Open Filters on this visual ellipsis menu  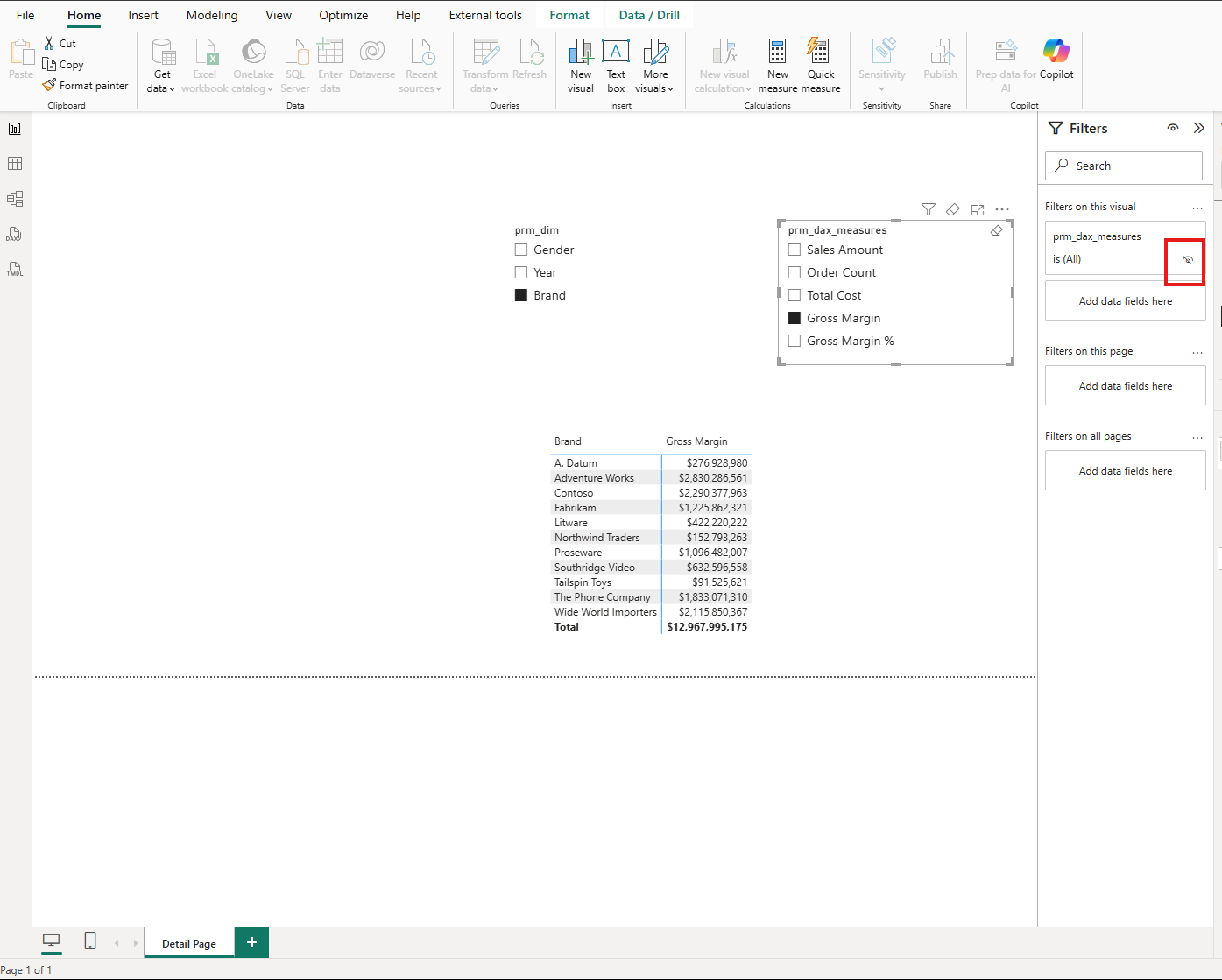1197,208
